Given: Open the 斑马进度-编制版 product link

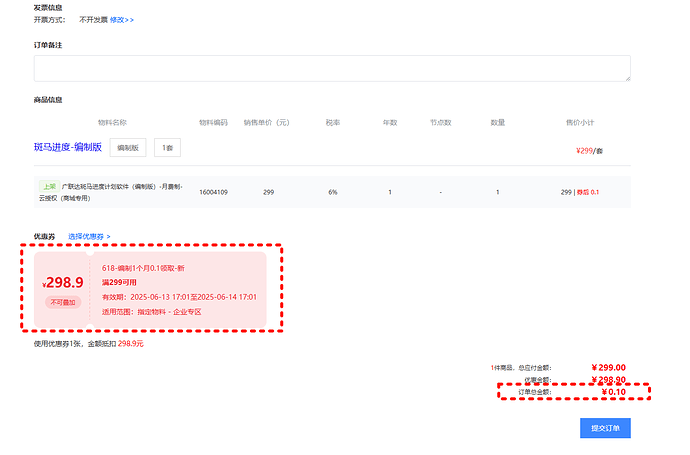Looking at the screenshot, I should point(68,147).
